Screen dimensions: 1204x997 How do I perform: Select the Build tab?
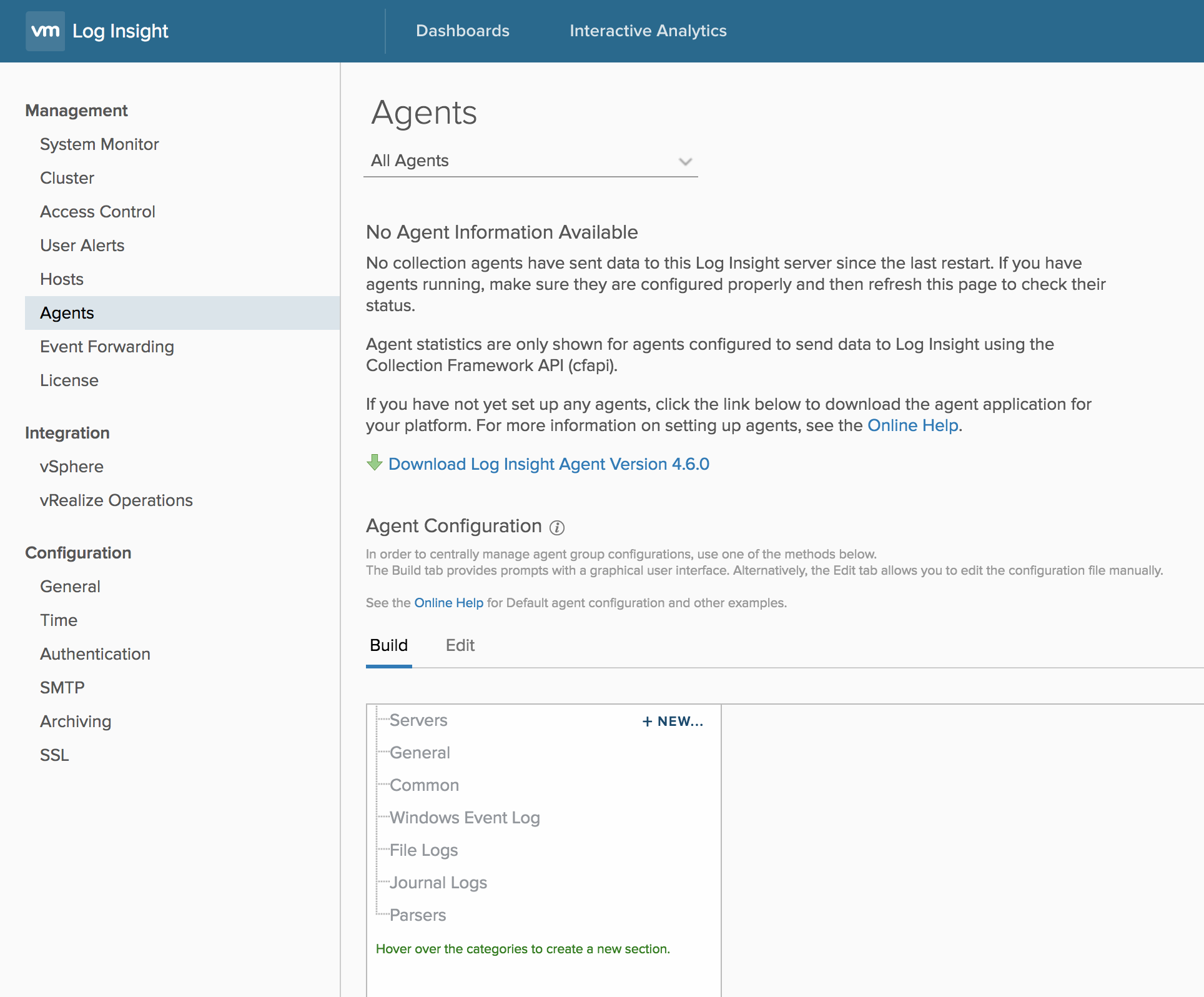coord(388,645)
